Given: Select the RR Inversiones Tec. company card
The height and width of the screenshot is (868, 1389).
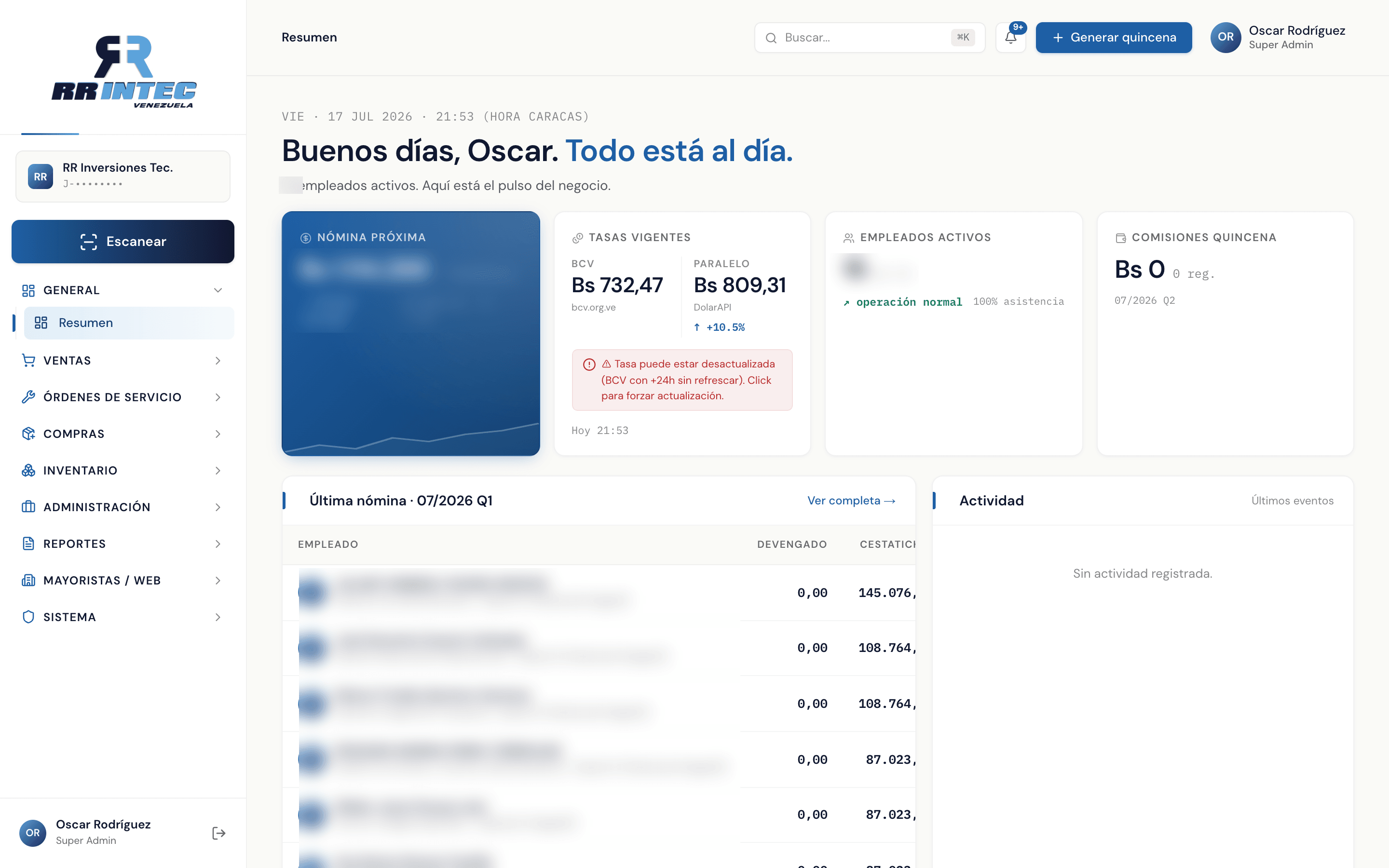Looking at the screenshot, I should tap(123, 177).
